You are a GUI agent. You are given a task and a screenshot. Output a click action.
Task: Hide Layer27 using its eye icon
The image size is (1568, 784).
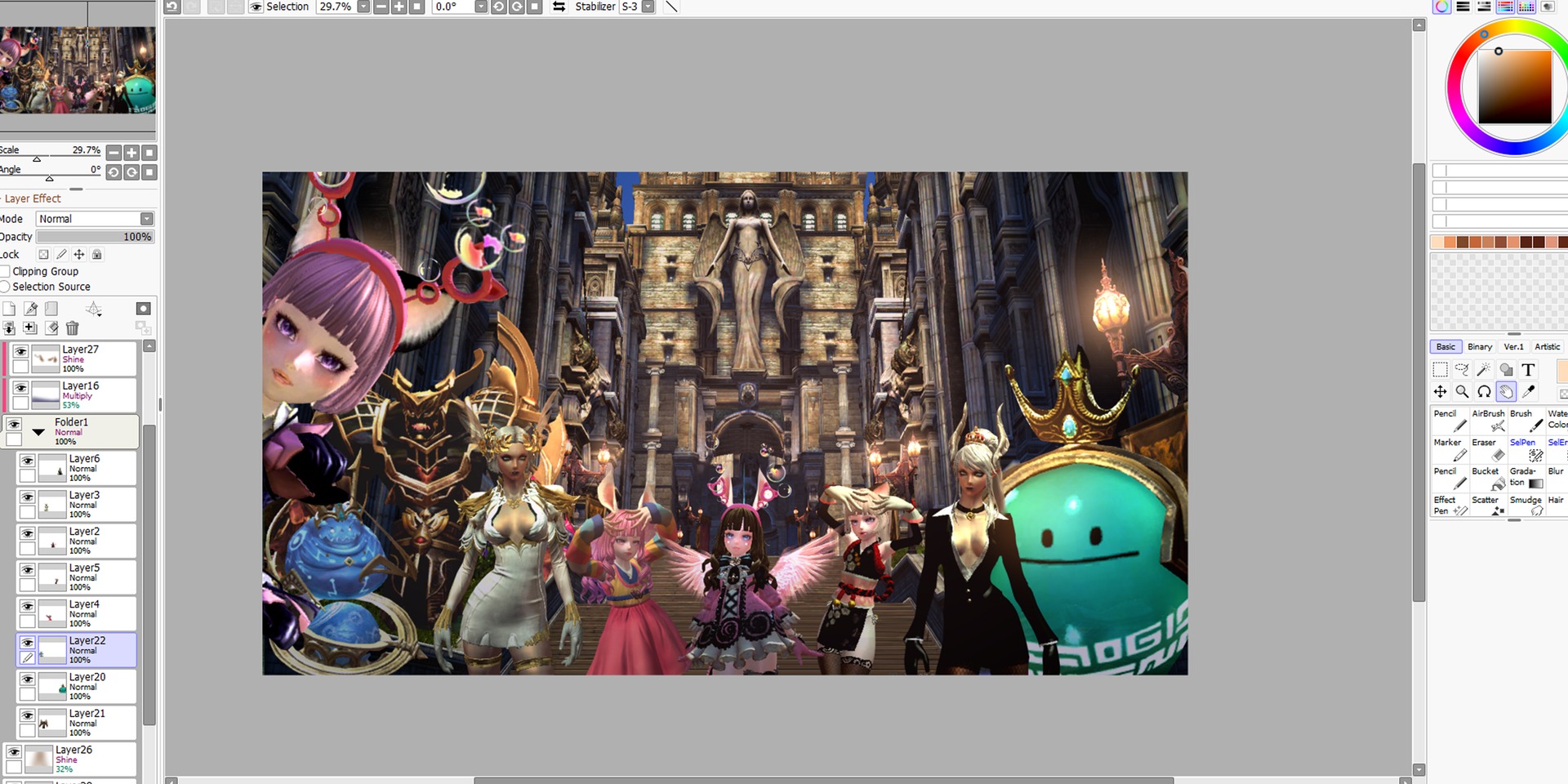pos(20,352)
